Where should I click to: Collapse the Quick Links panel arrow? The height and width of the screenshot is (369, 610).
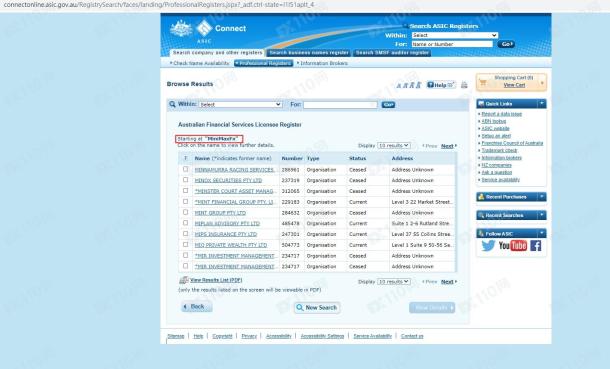[x=542, y=103]
